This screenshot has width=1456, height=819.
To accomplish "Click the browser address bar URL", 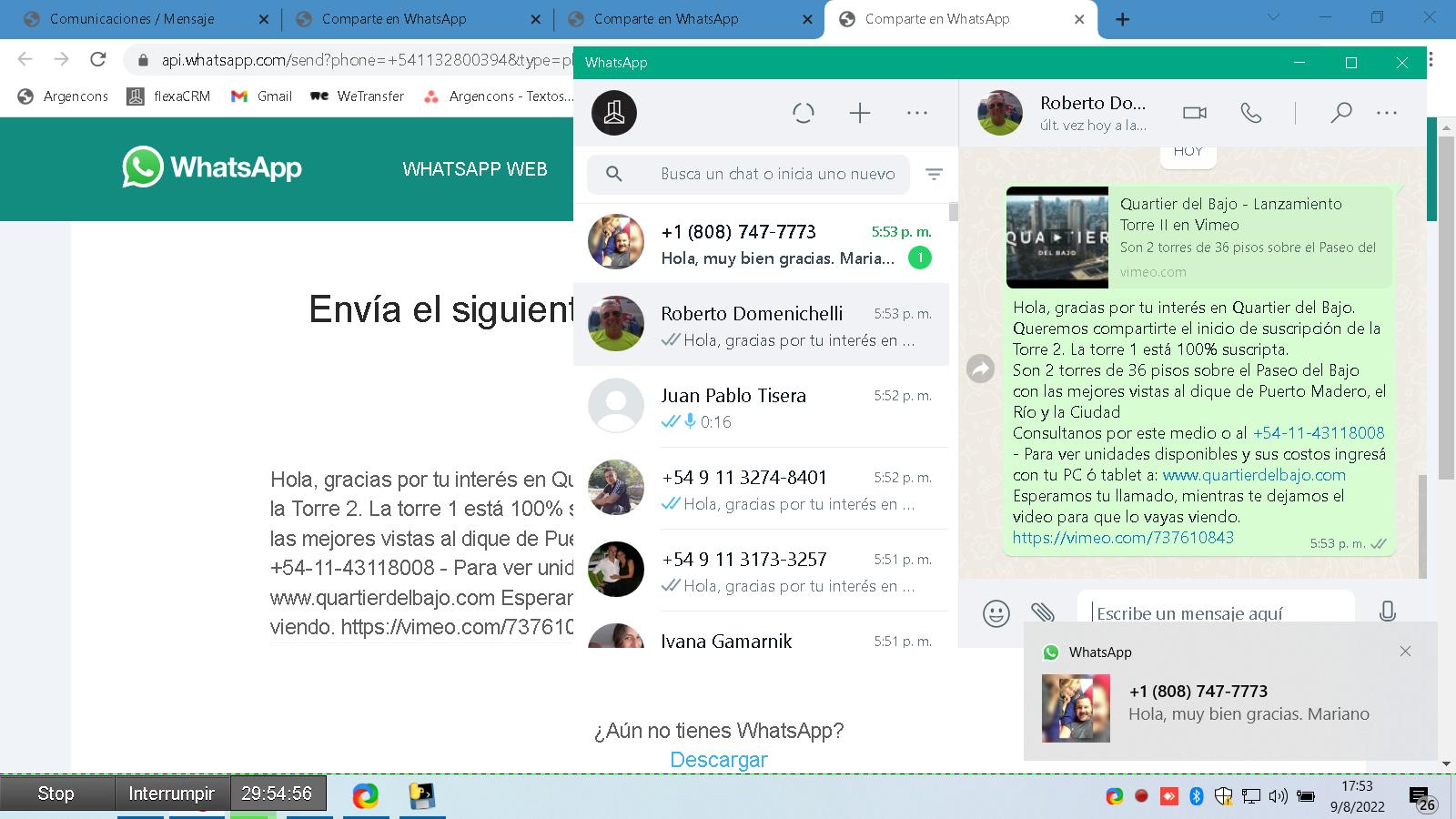I will click(x=367, y=60).
